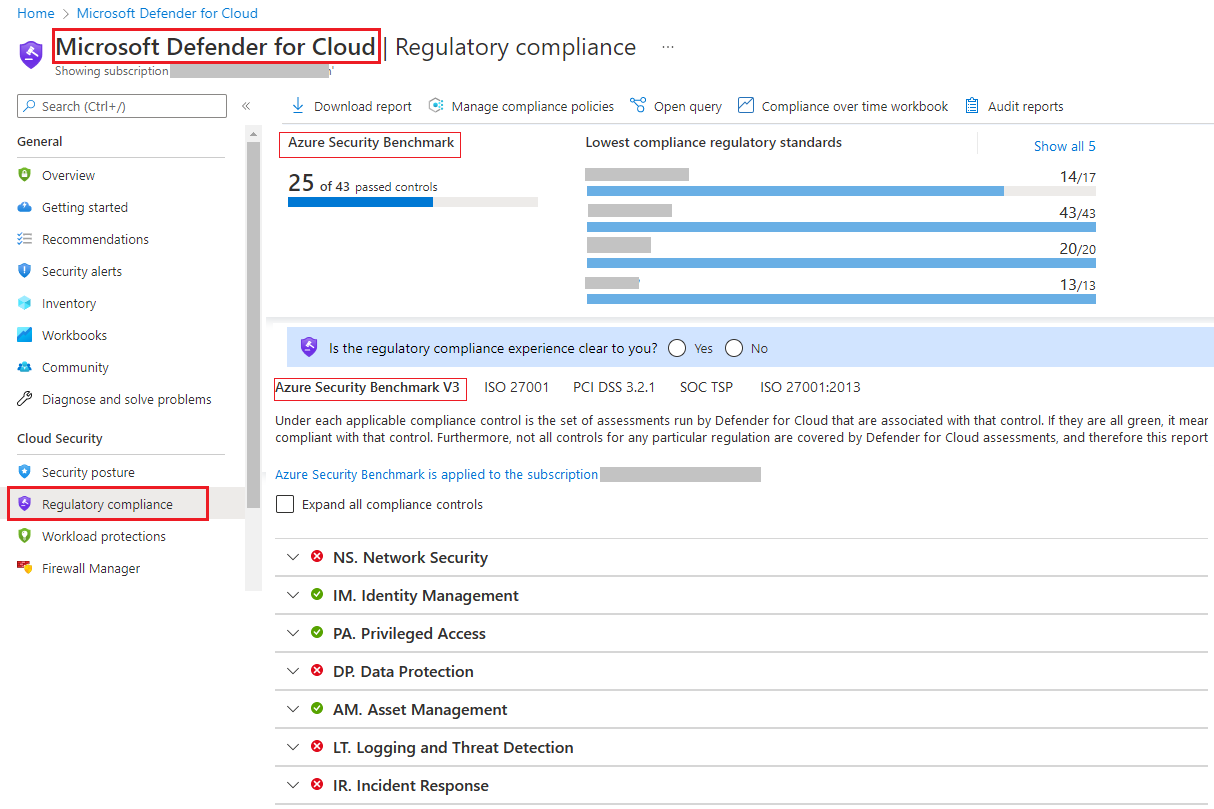Viewport: 1214px width, 809px height.
Task: Click the Regulatory compliance purple shield icon
Action: [x=25, y=504]
